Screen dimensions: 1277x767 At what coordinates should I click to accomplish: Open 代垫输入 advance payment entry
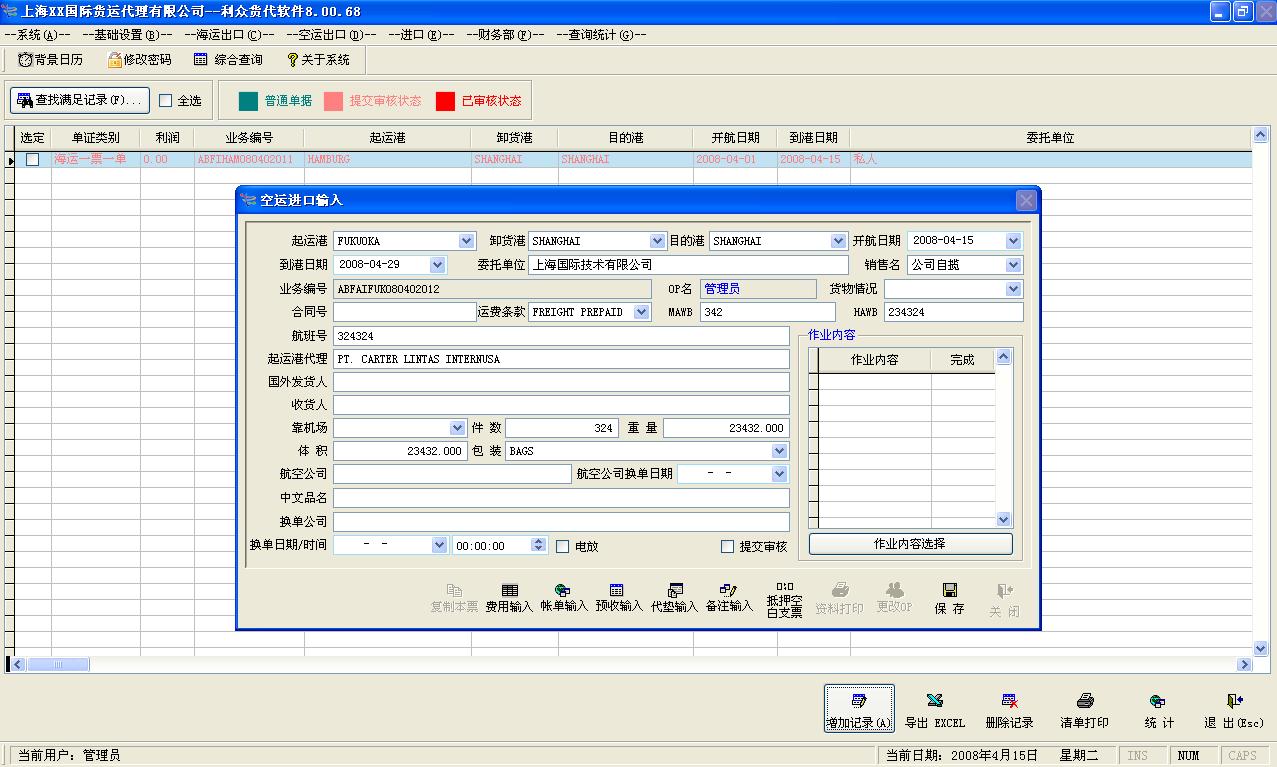(674, 598)
